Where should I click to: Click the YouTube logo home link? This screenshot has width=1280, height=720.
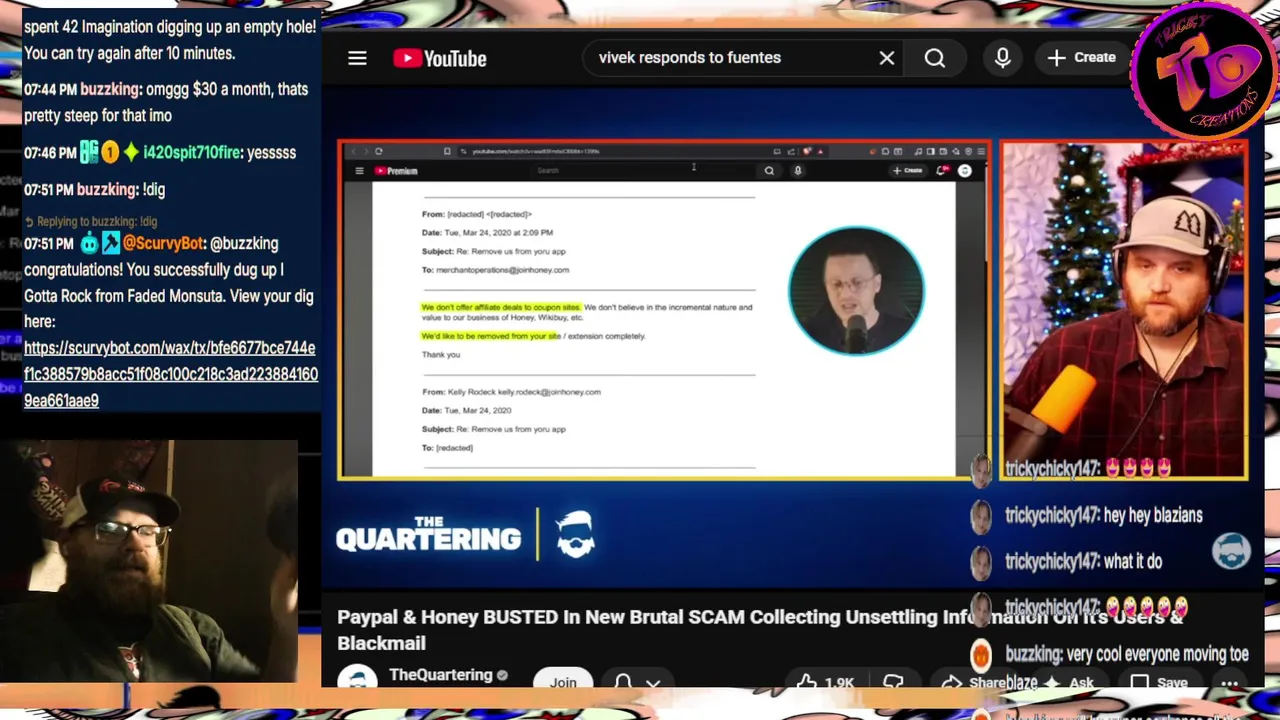point(440,58)
